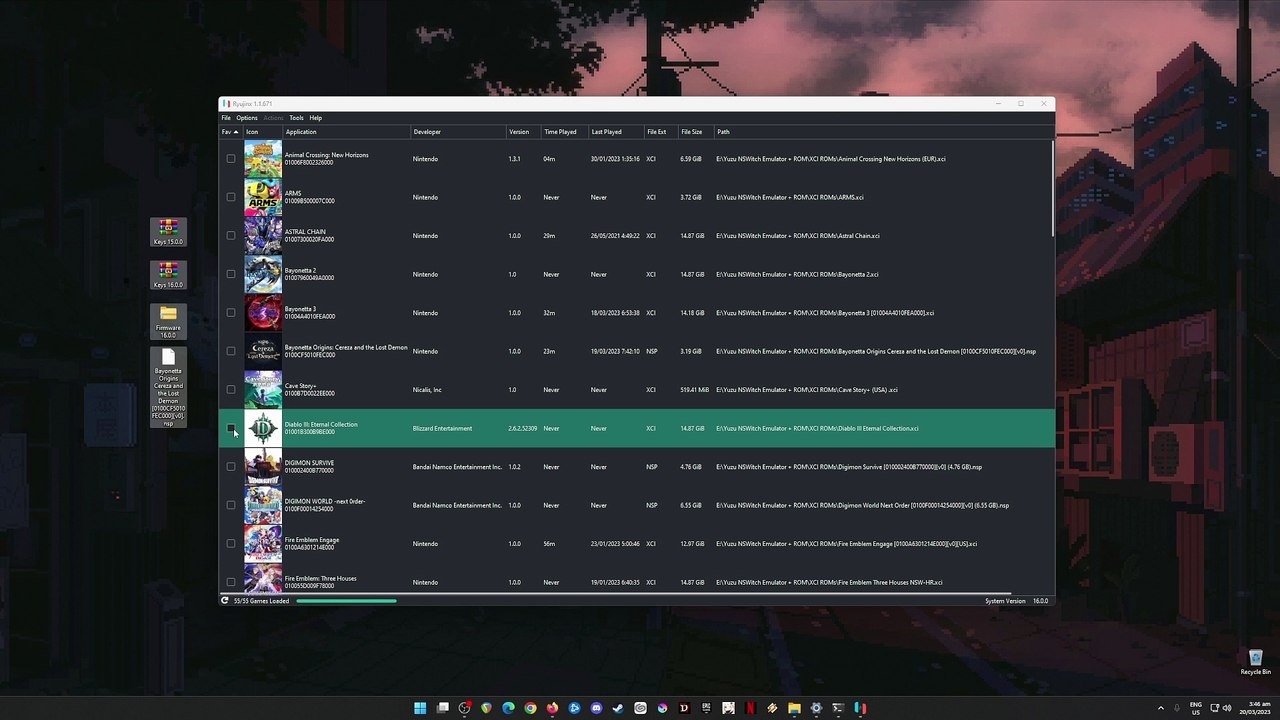The width and height of the screenshot is (1280, 720).
Task: Select the Bayonetta Origins nsp desktop file
Action: tap(168, 388)
